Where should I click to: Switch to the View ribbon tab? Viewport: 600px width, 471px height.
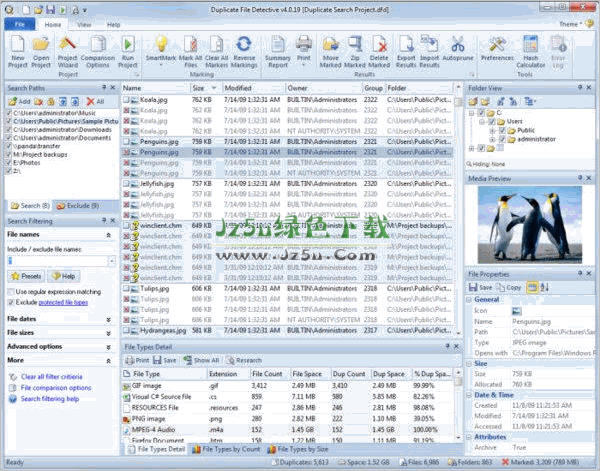click(84, 24)
